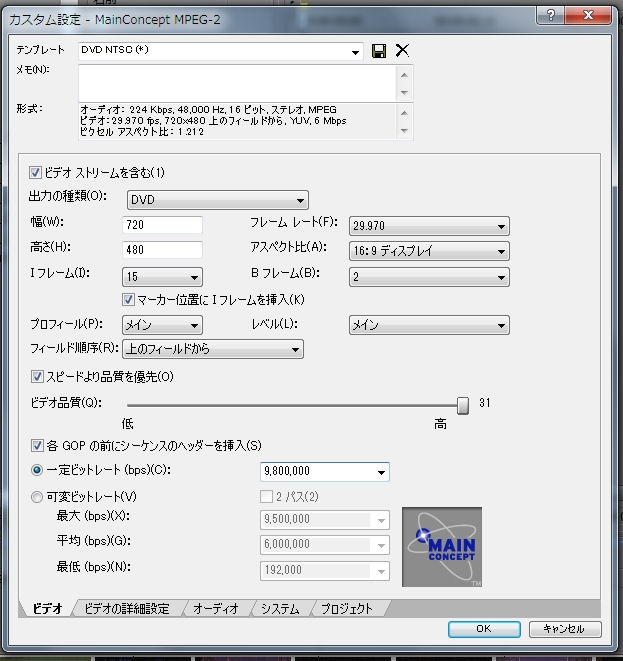Click the メモ box scroll down arrow
This screenshot has height=661, width=623.
click(404, 92)
